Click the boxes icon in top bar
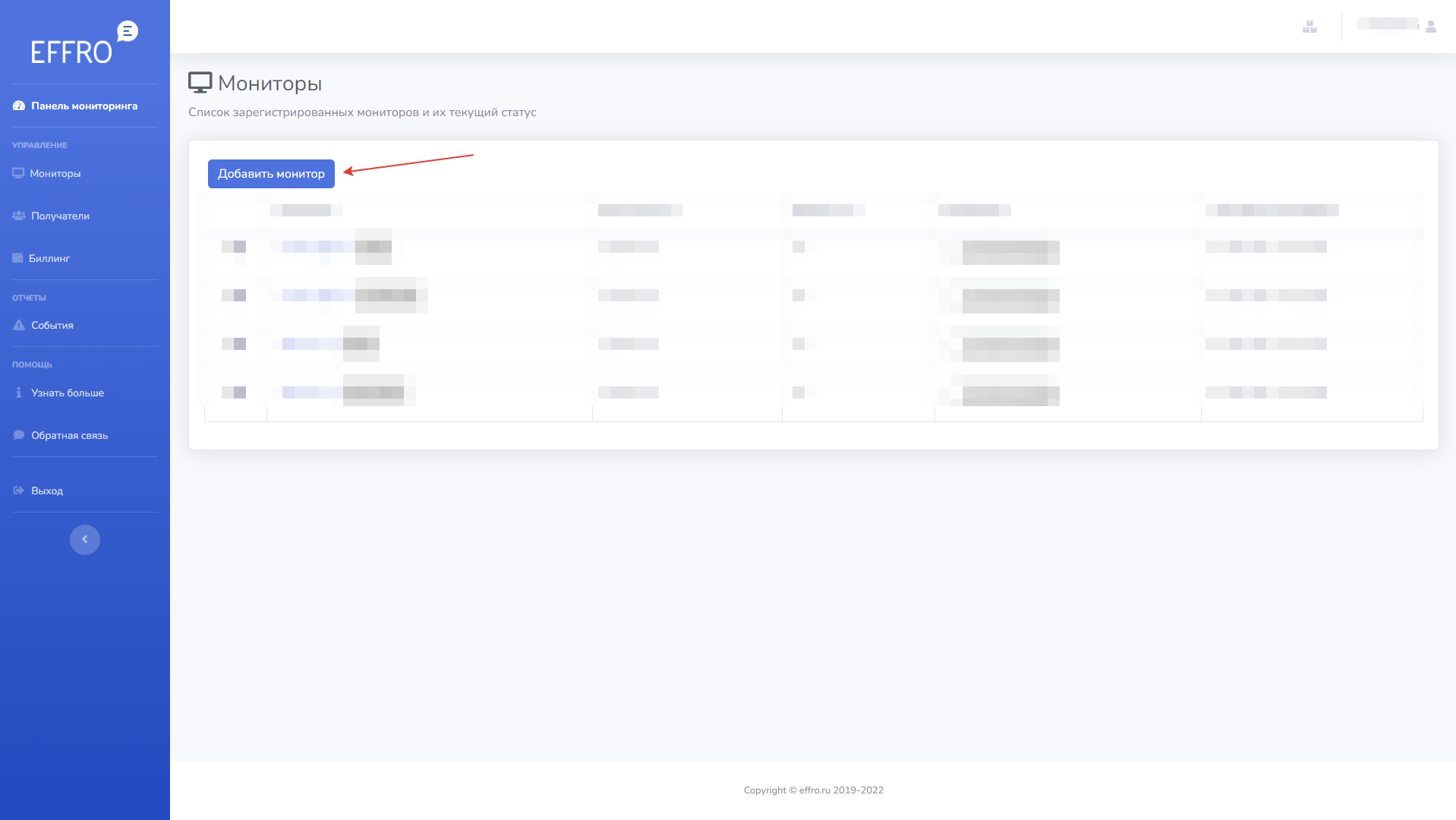The width and height of the screenshot is (1456, 820). 1309,27
